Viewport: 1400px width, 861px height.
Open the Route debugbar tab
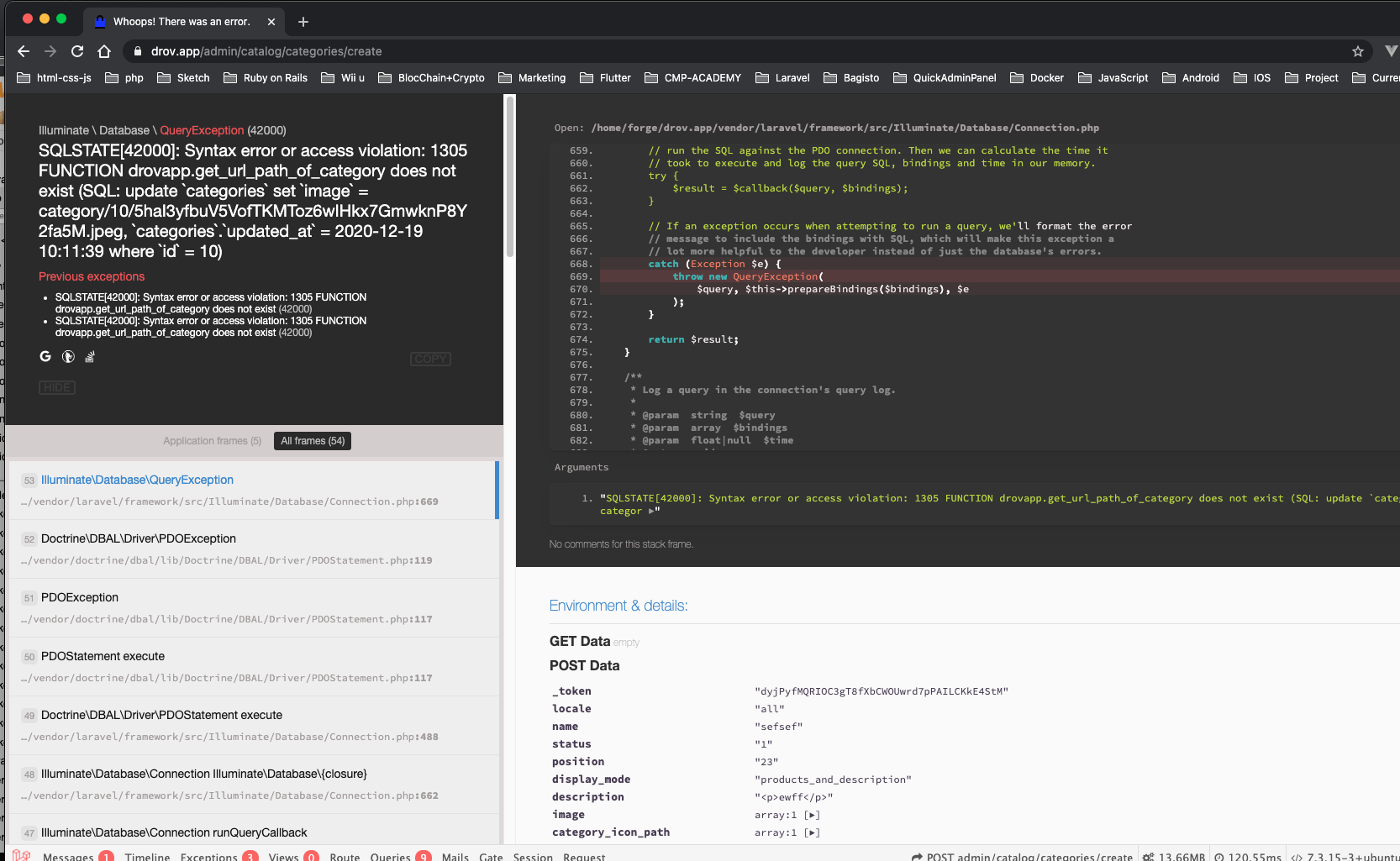345,857
